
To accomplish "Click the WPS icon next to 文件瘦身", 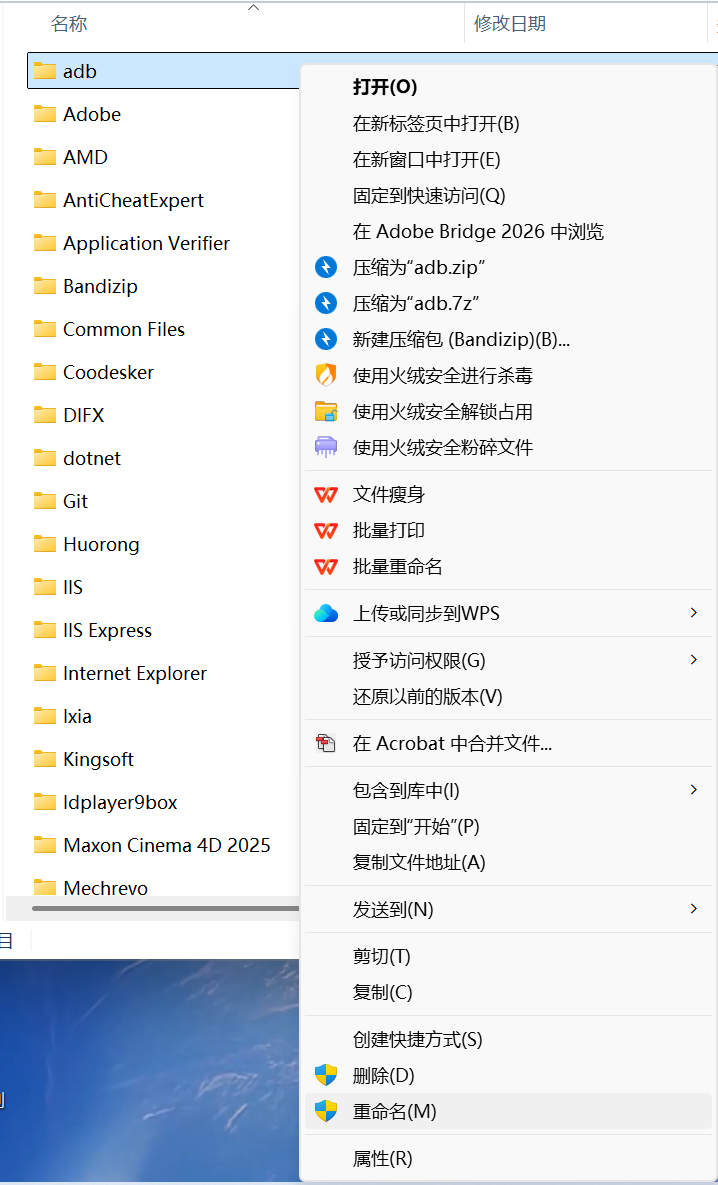I will tap(327, 495).
